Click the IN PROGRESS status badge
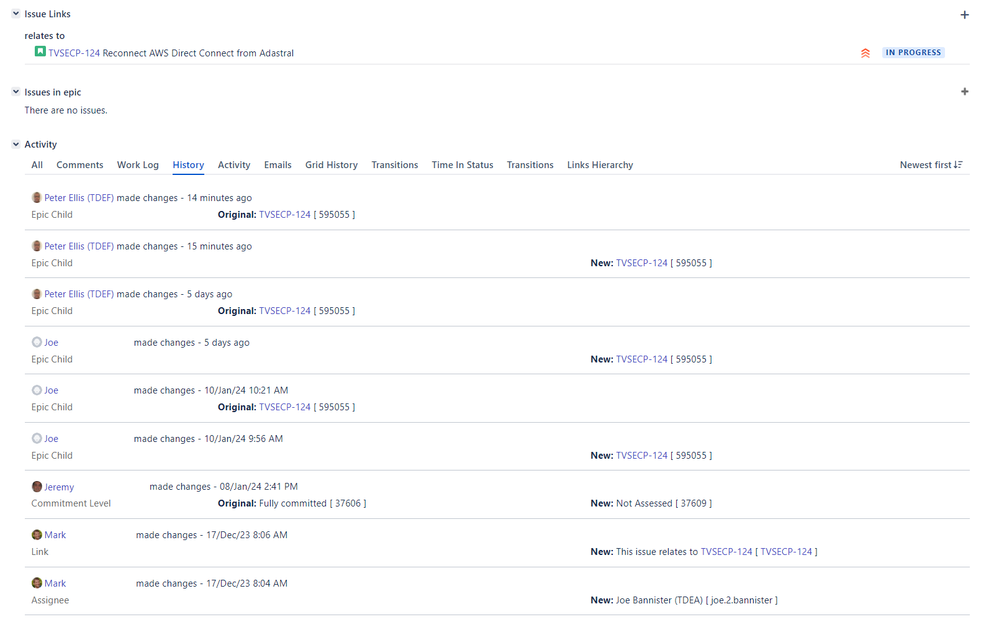 coord(913,52)
